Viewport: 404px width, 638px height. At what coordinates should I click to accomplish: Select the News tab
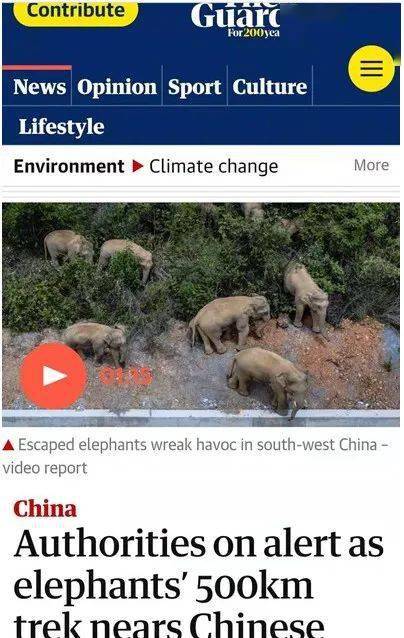coord(39,87)
